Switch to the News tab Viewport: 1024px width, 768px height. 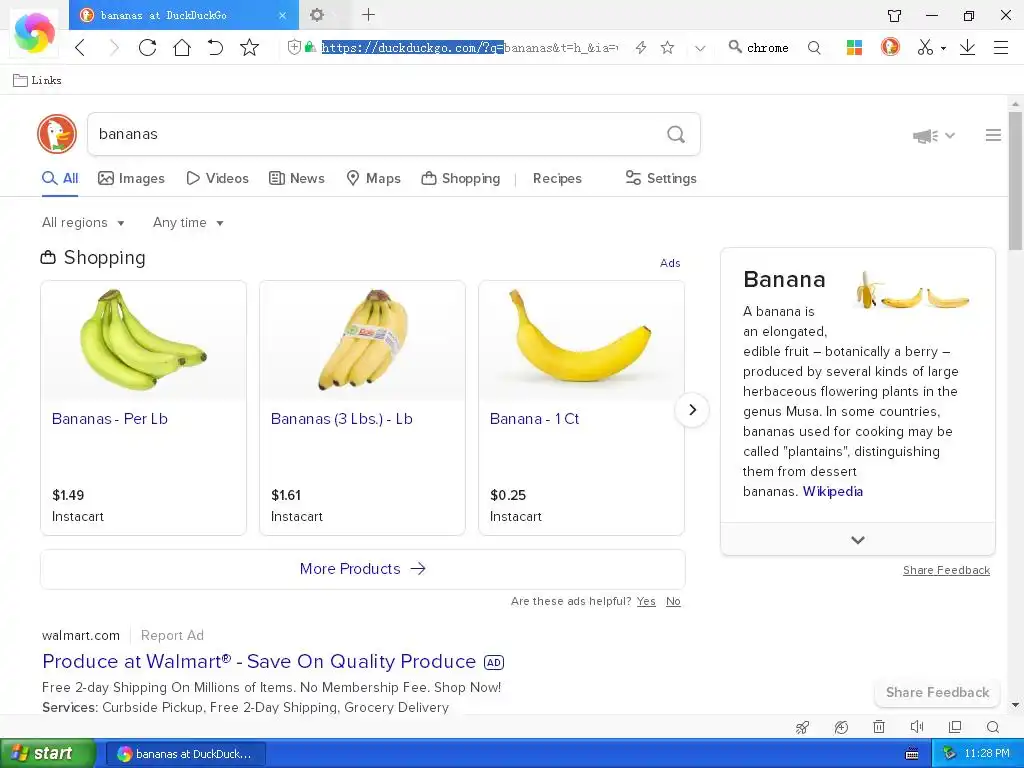point(296,178)
